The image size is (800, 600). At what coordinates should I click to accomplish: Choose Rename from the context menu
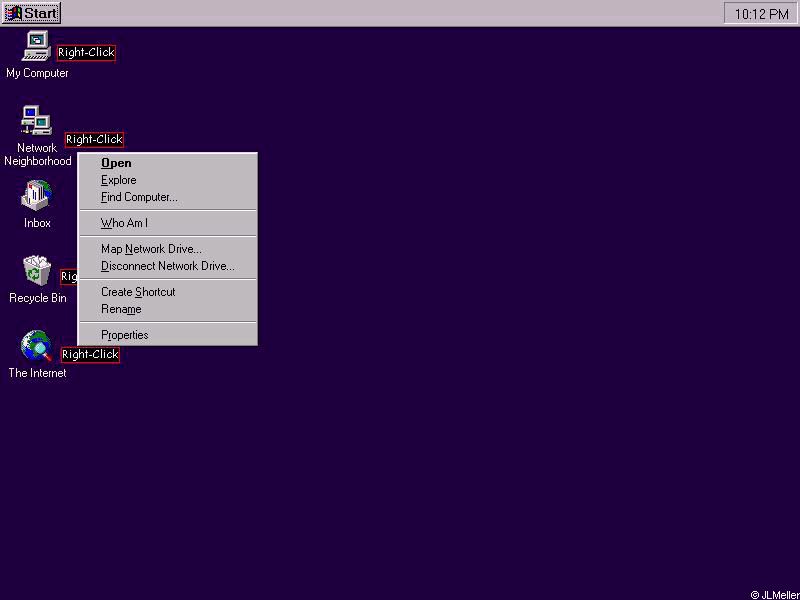(x=167, y=309)
